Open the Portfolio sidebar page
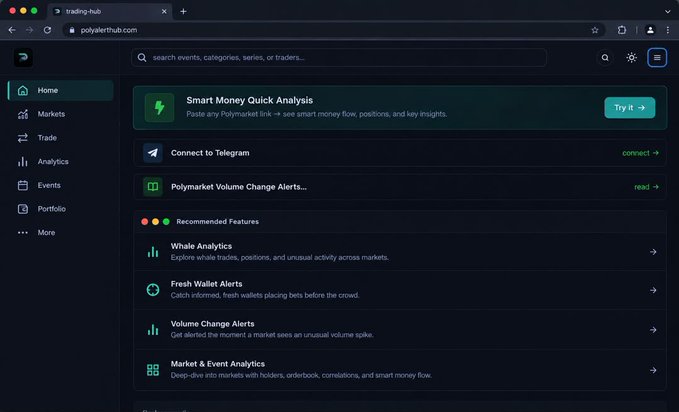 click(61, 209)
